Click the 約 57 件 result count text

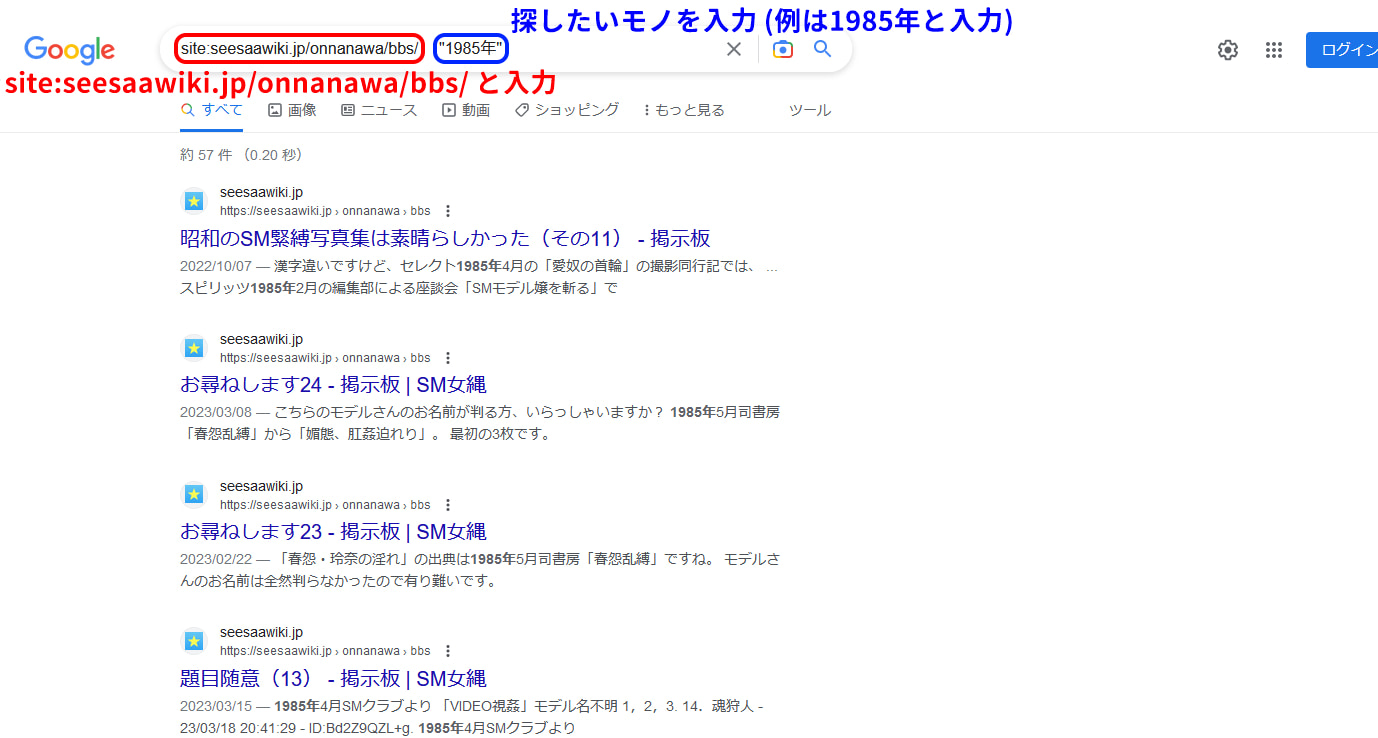tap(241, 155)
